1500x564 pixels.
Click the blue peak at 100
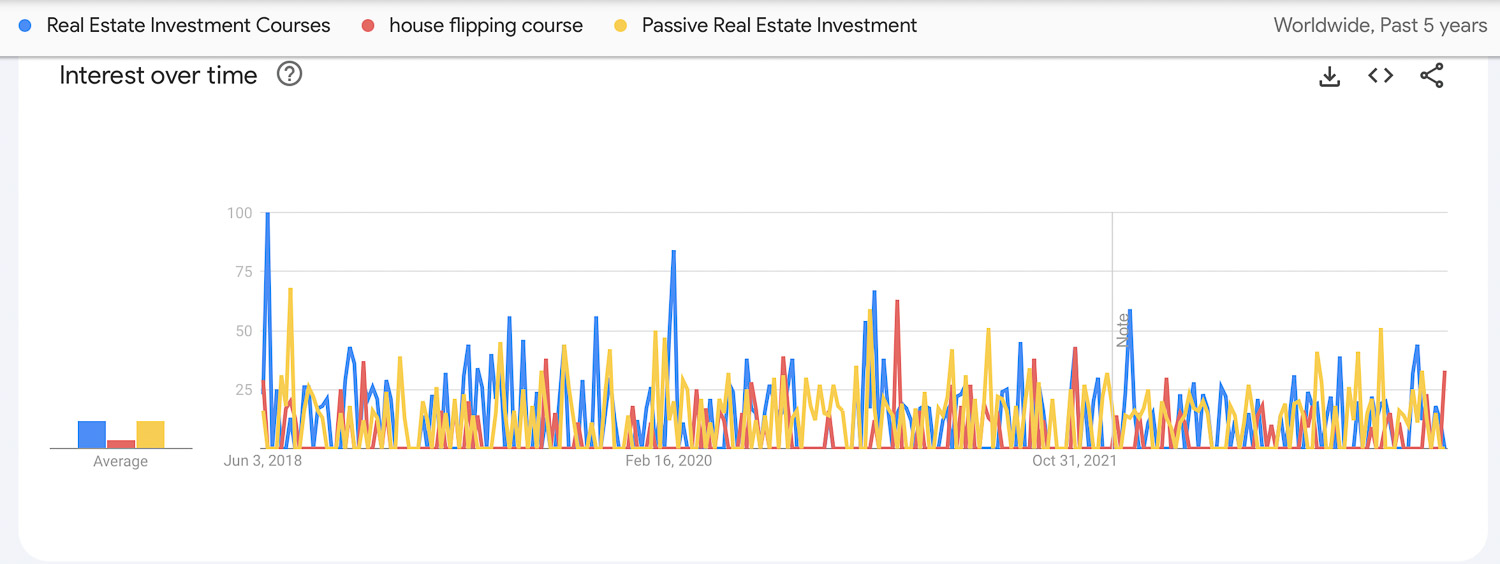(x=267, y=214)
